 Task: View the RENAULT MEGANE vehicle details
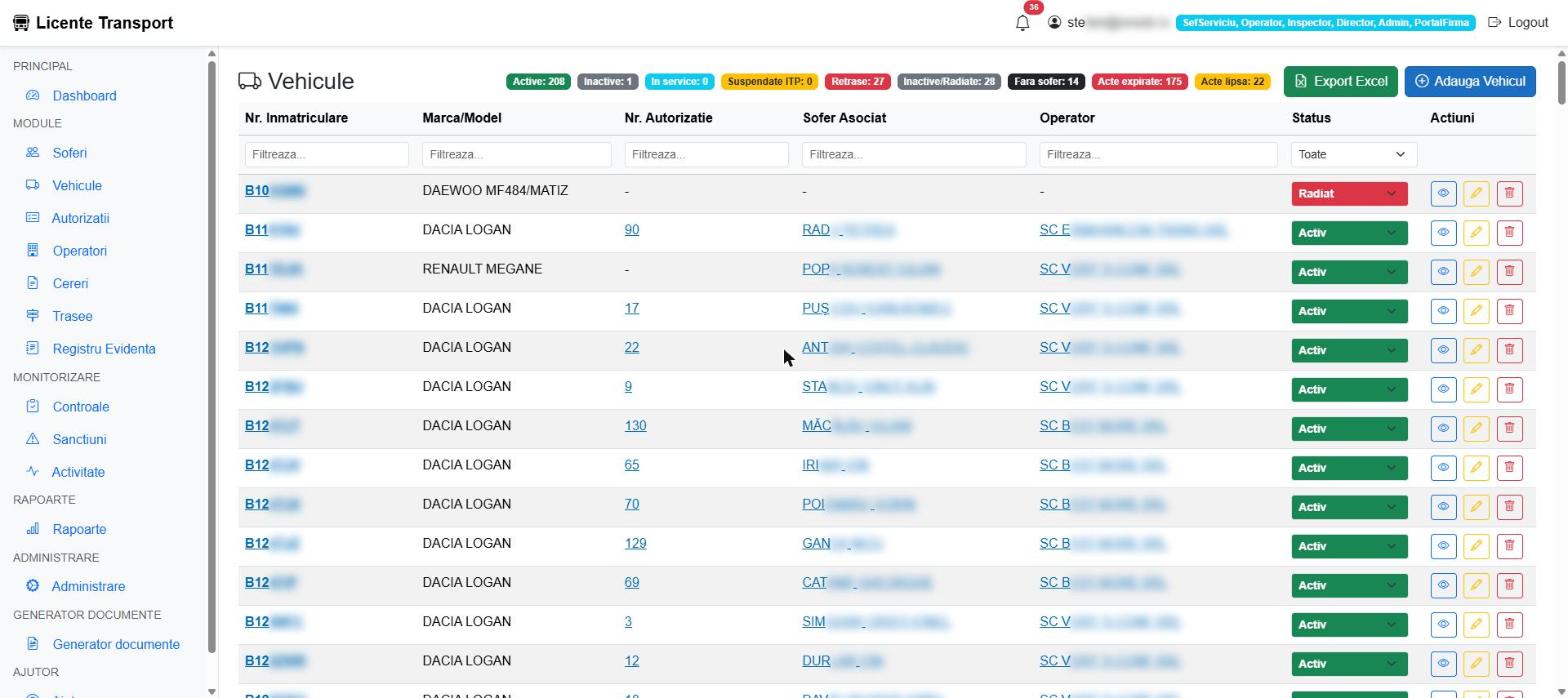point(1443,272)
